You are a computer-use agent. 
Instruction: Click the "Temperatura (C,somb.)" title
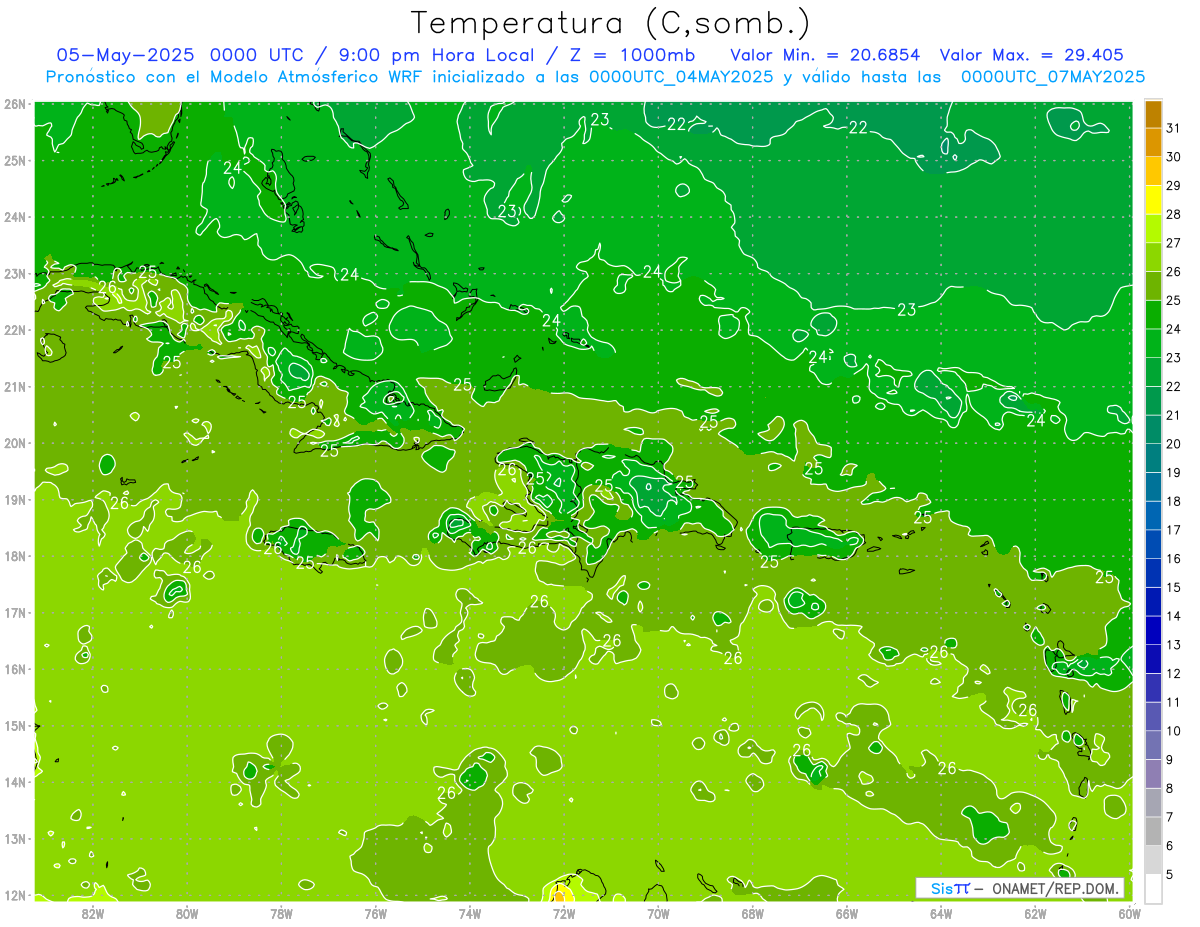click(611, 23)
